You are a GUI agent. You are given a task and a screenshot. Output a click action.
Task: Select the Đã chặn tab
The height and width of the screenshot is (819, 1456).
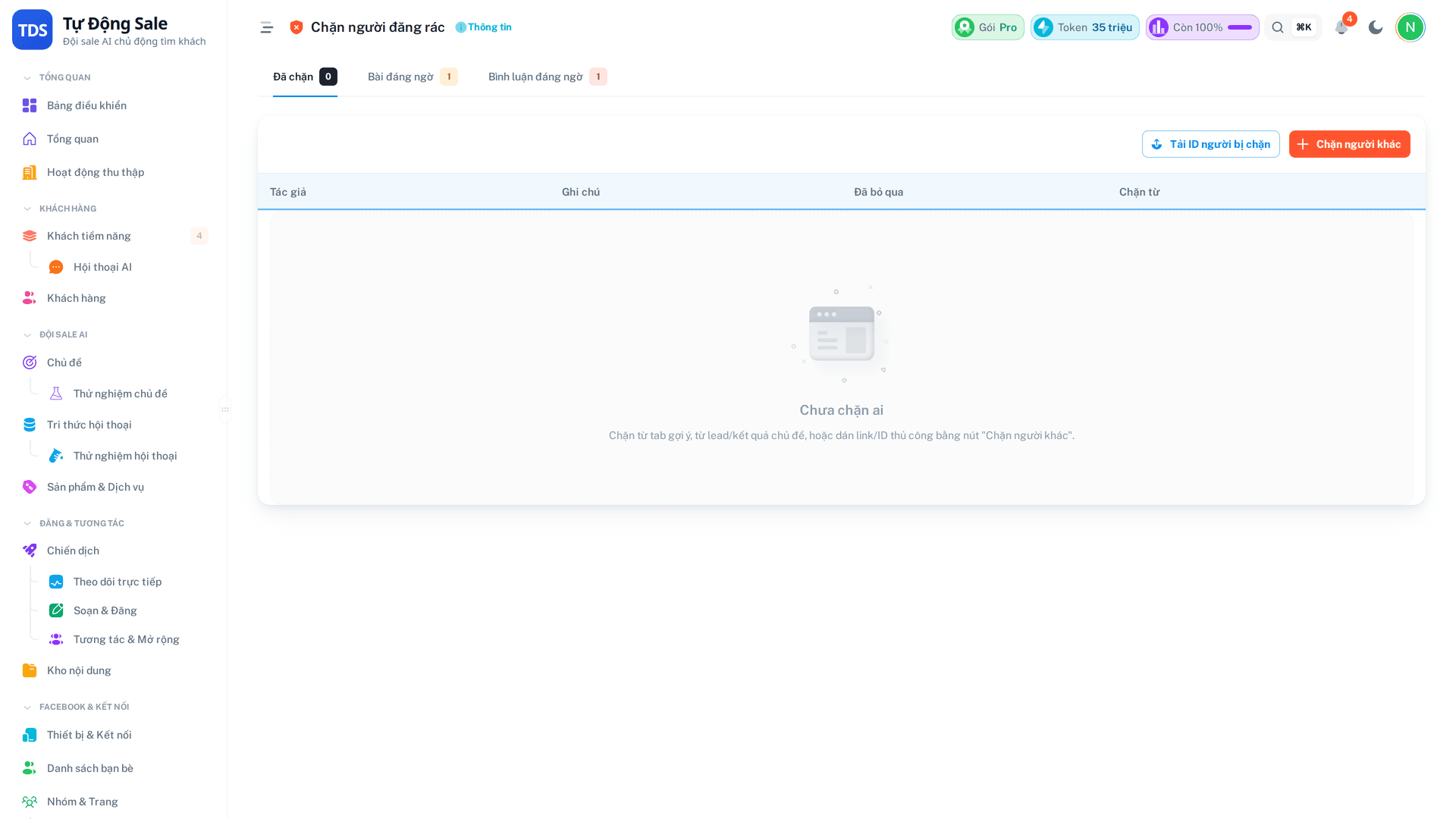305,77
